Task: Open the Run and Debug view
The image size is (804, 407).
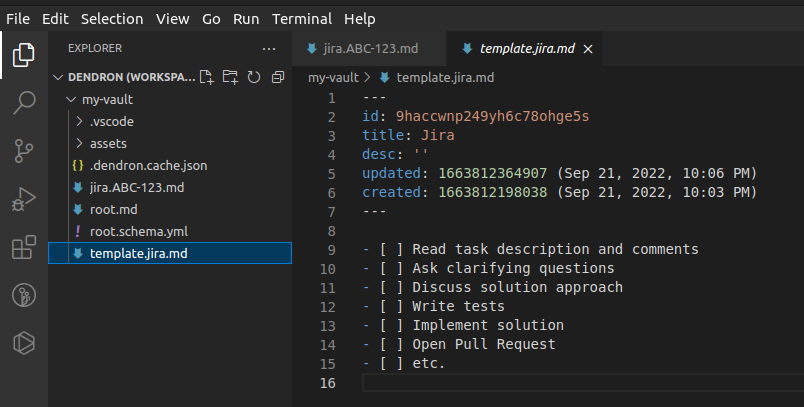Action: 24,199
